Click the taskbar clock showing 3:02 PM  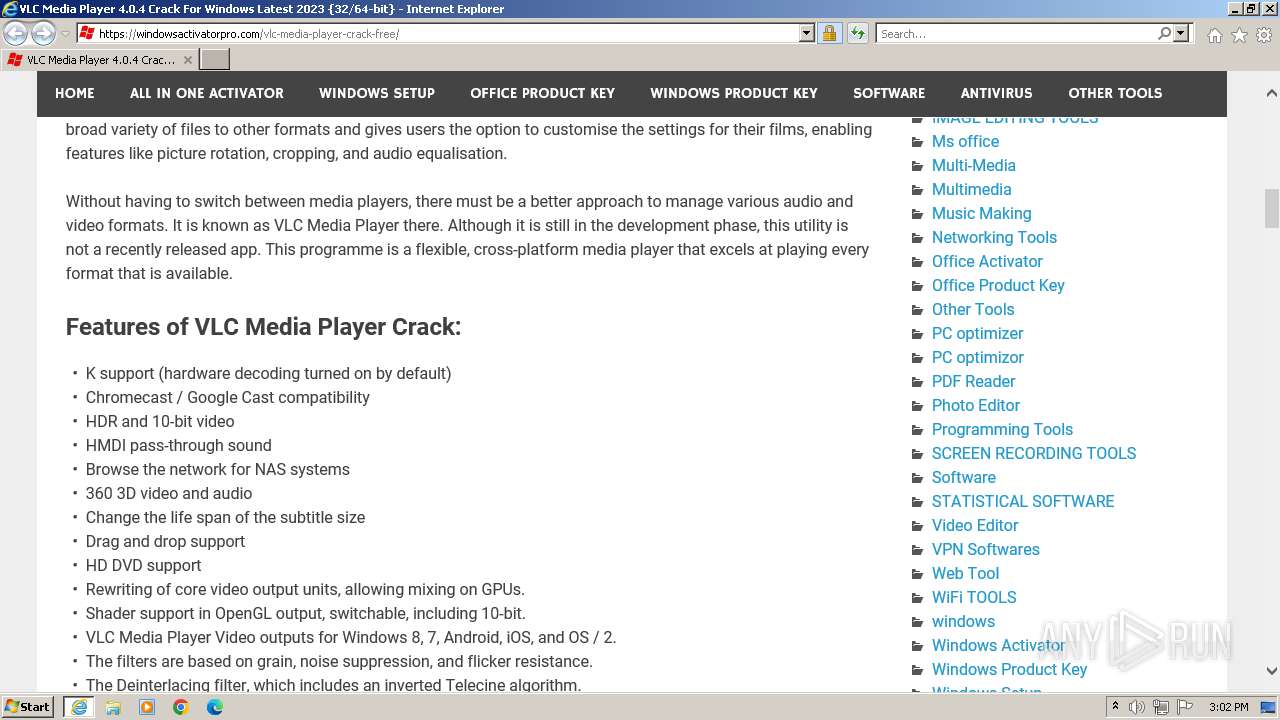tap(1228, 707)
